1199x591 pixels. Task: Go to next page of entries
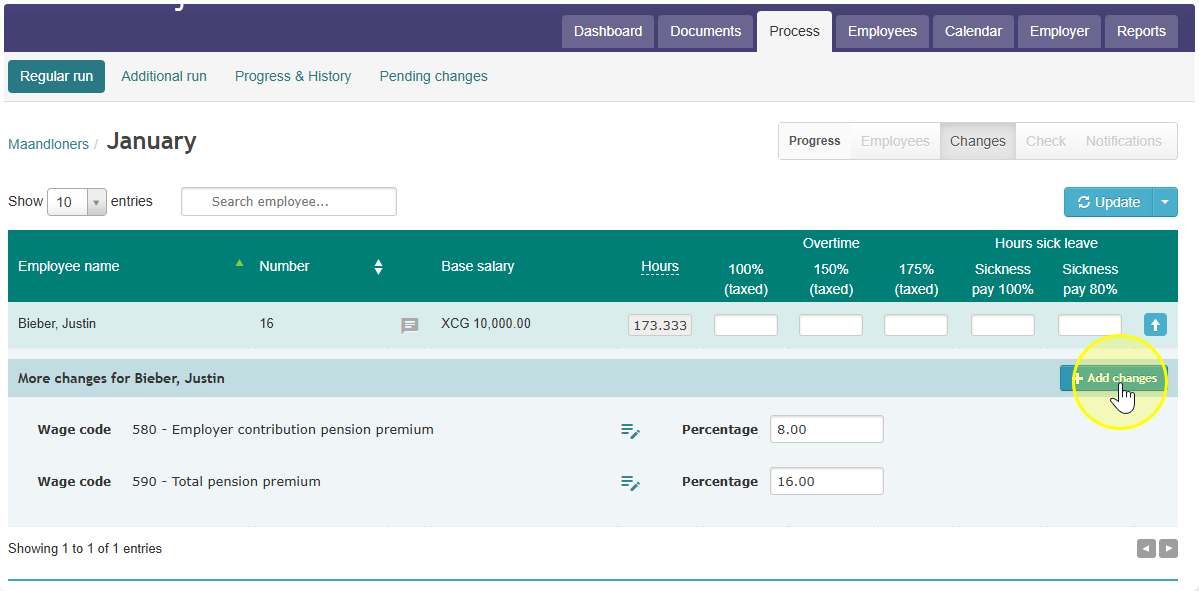(1168, 548)
